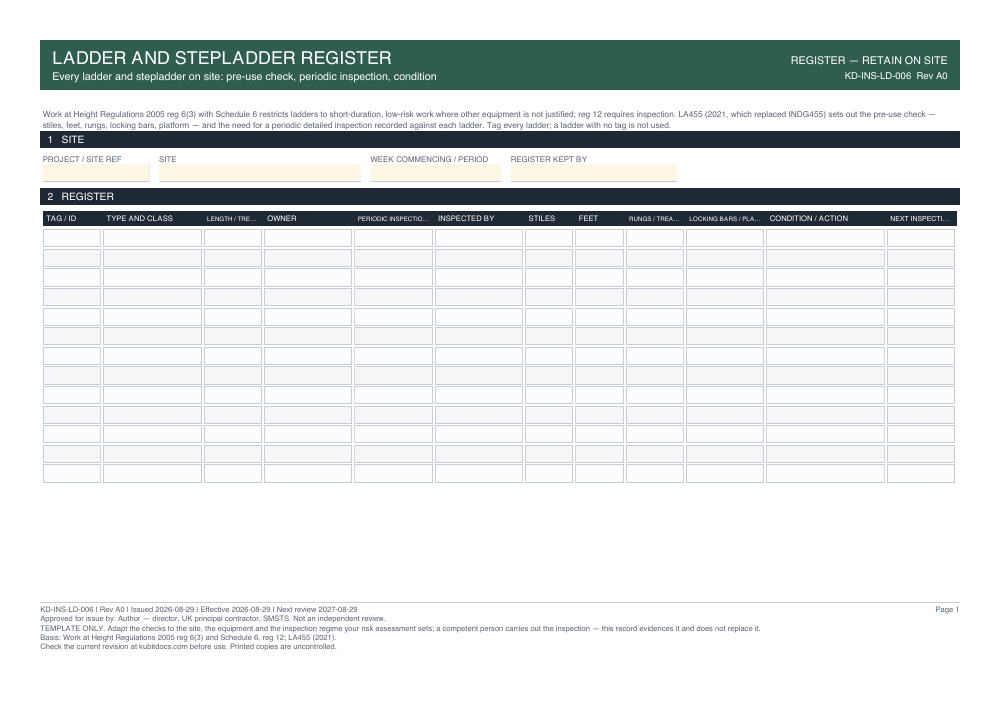The image size is (1000, 708).
Task: Click the LADDER AND STEPLADDER REGISTER title
Action: 221,58
